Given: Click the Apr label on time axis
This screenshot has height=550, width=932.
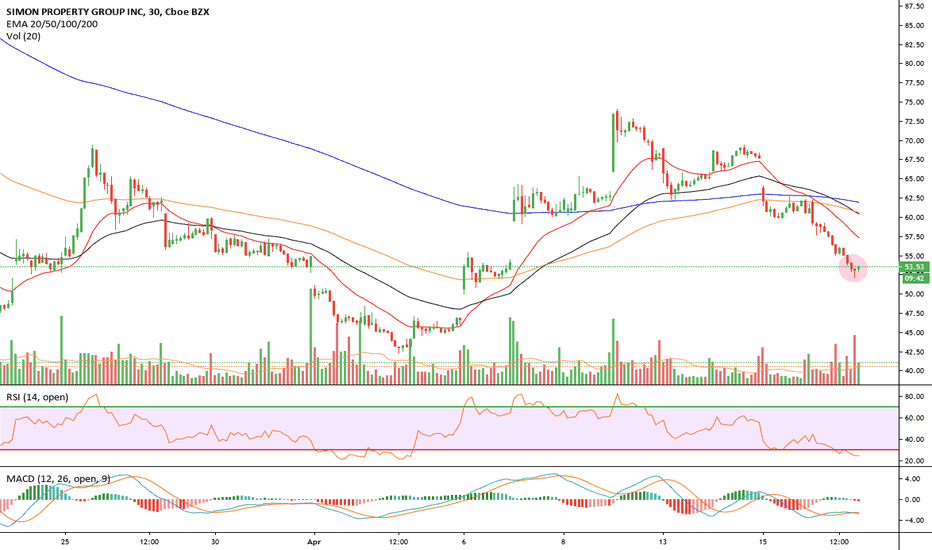Looking at the screenshot, I should [x=313, y=542].
